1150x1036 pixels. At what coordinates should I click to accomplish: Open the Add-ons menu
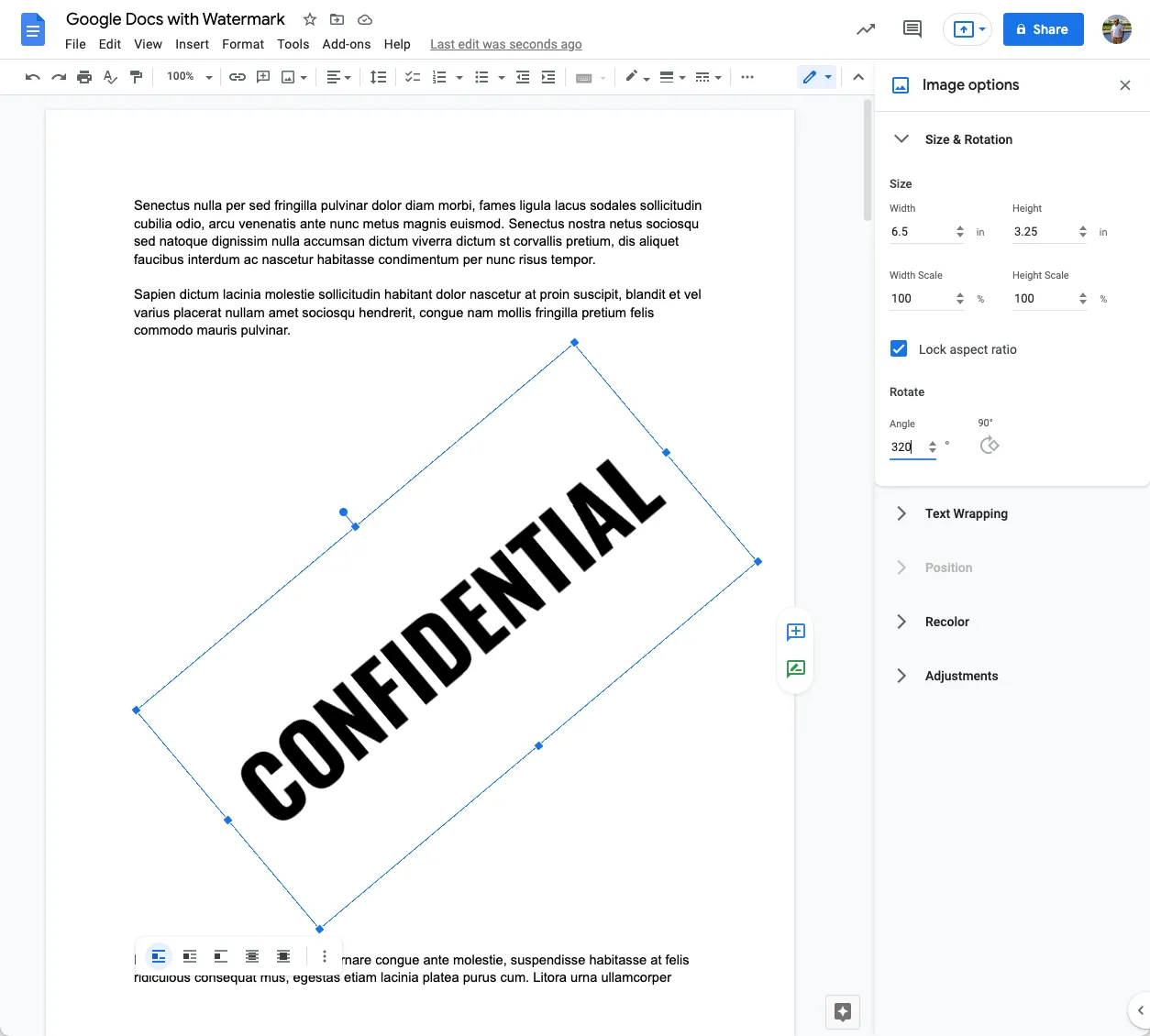(x=346, y=44)
